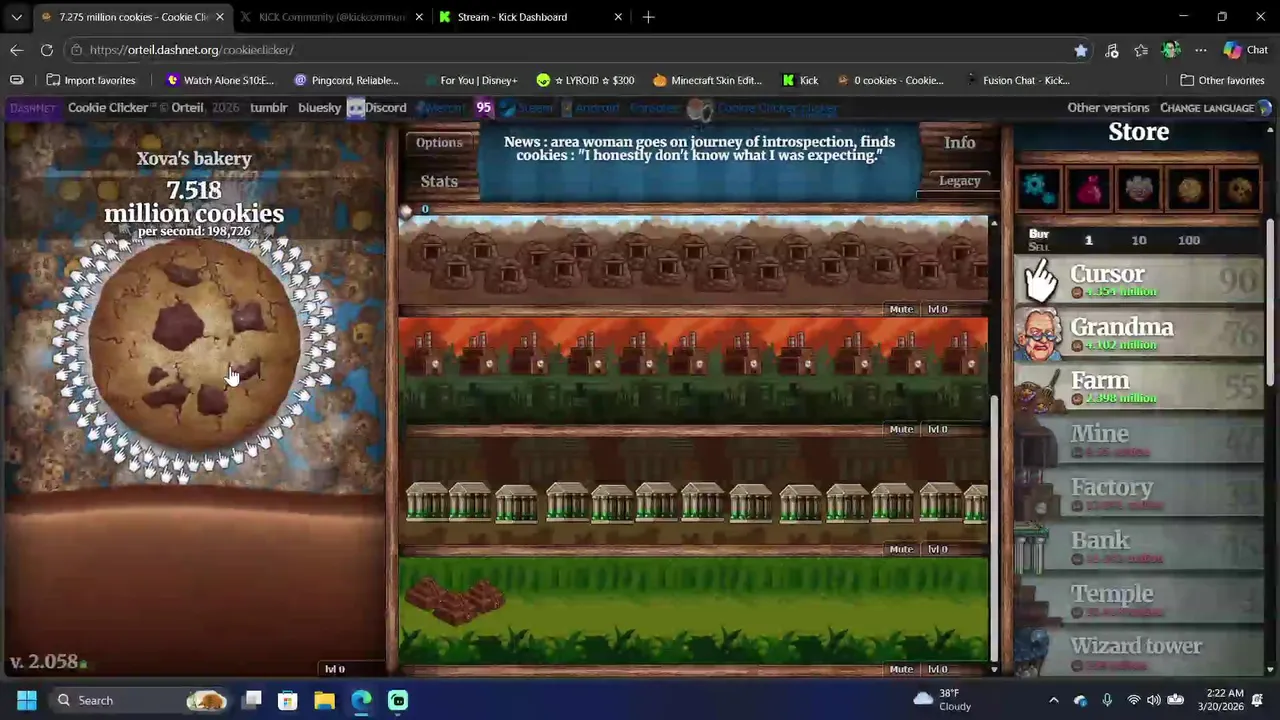
Task: Open the Windows Start menu
Action: click(x=27, y=700)
